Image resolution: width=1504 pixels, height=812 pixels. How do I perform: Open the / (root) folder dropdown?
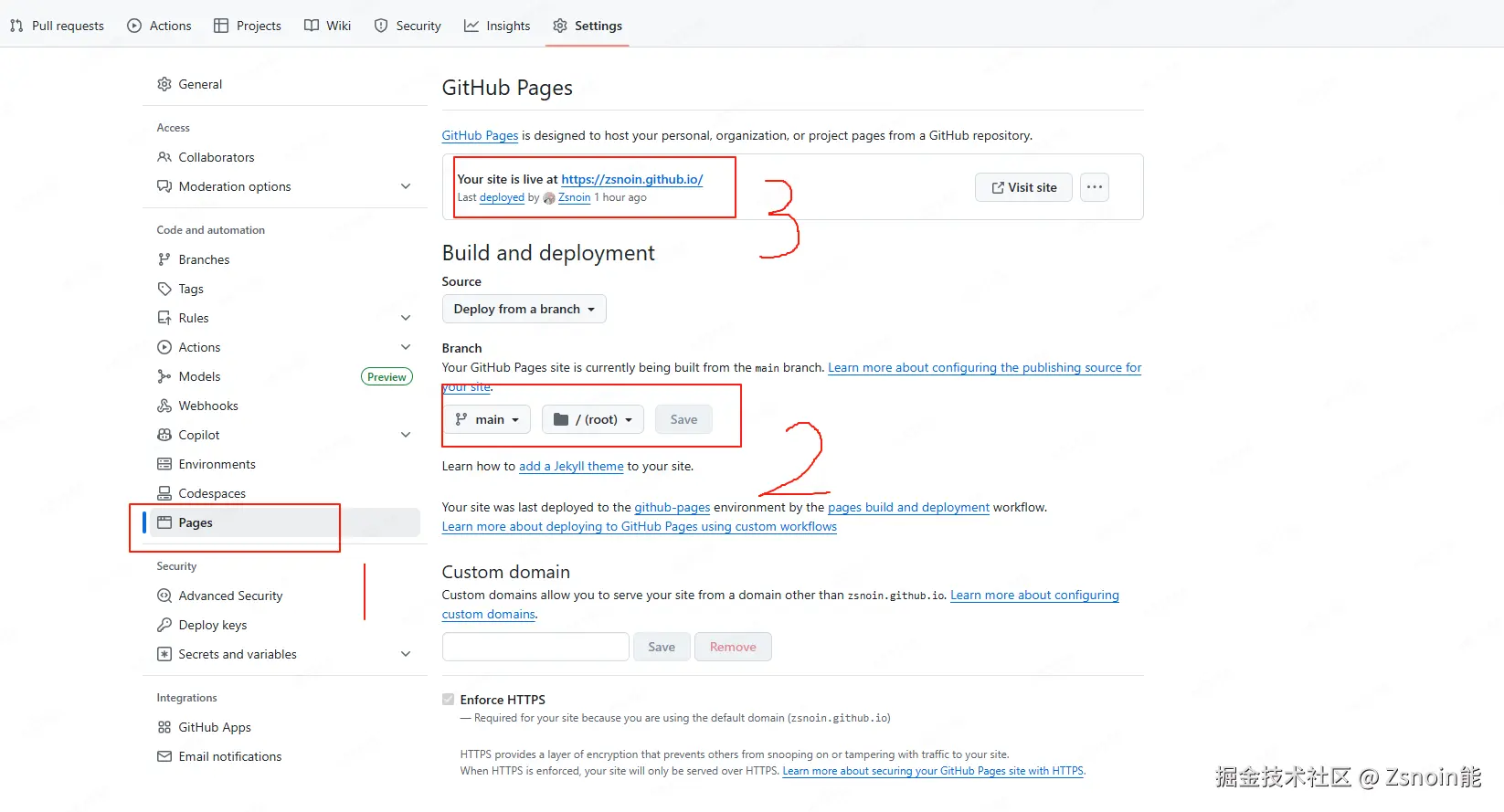(x=593, y=419)
